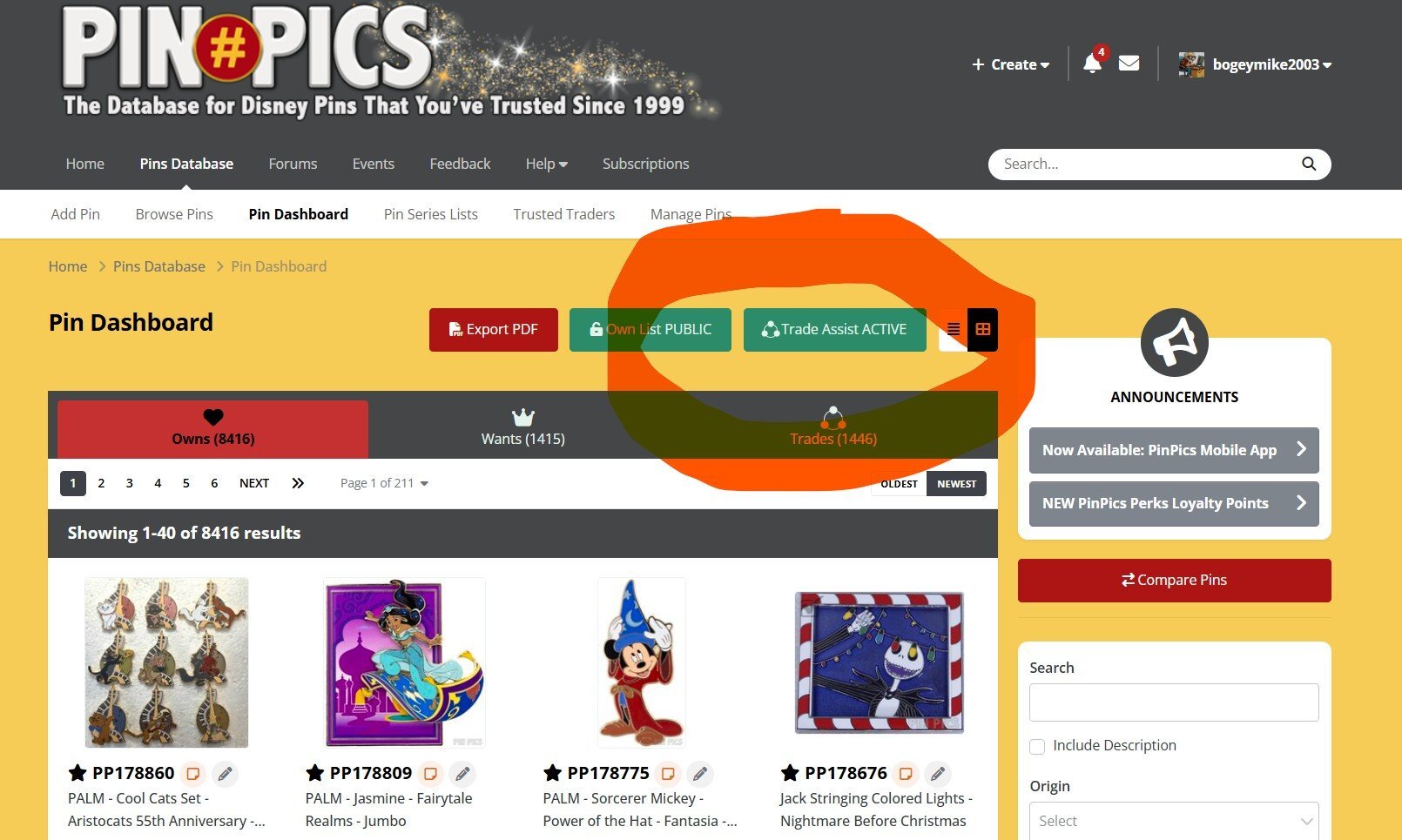Open the Page 1 of 211 dropdown

[384, 483]
